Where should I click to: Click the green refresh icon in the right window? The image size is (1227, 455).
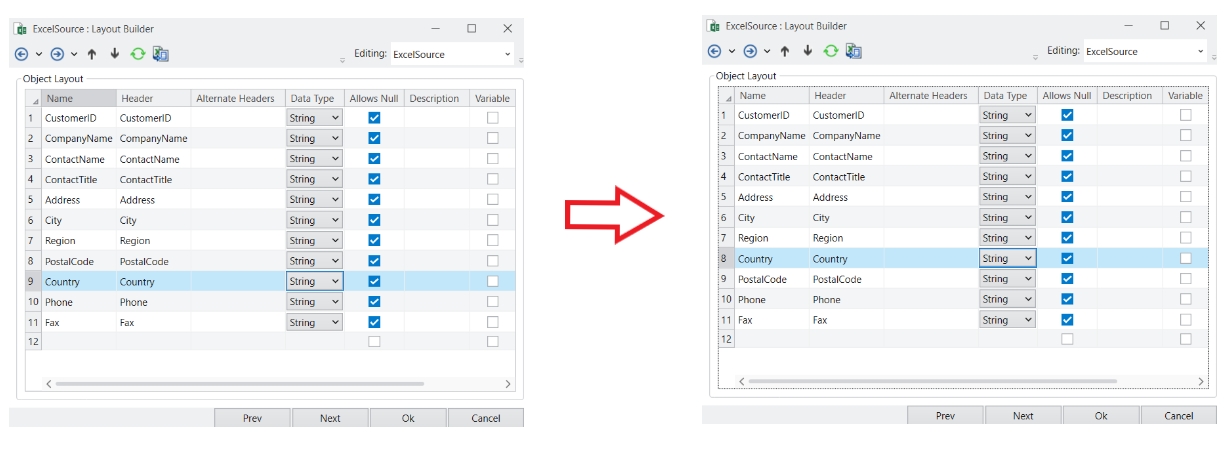point(831,51)
